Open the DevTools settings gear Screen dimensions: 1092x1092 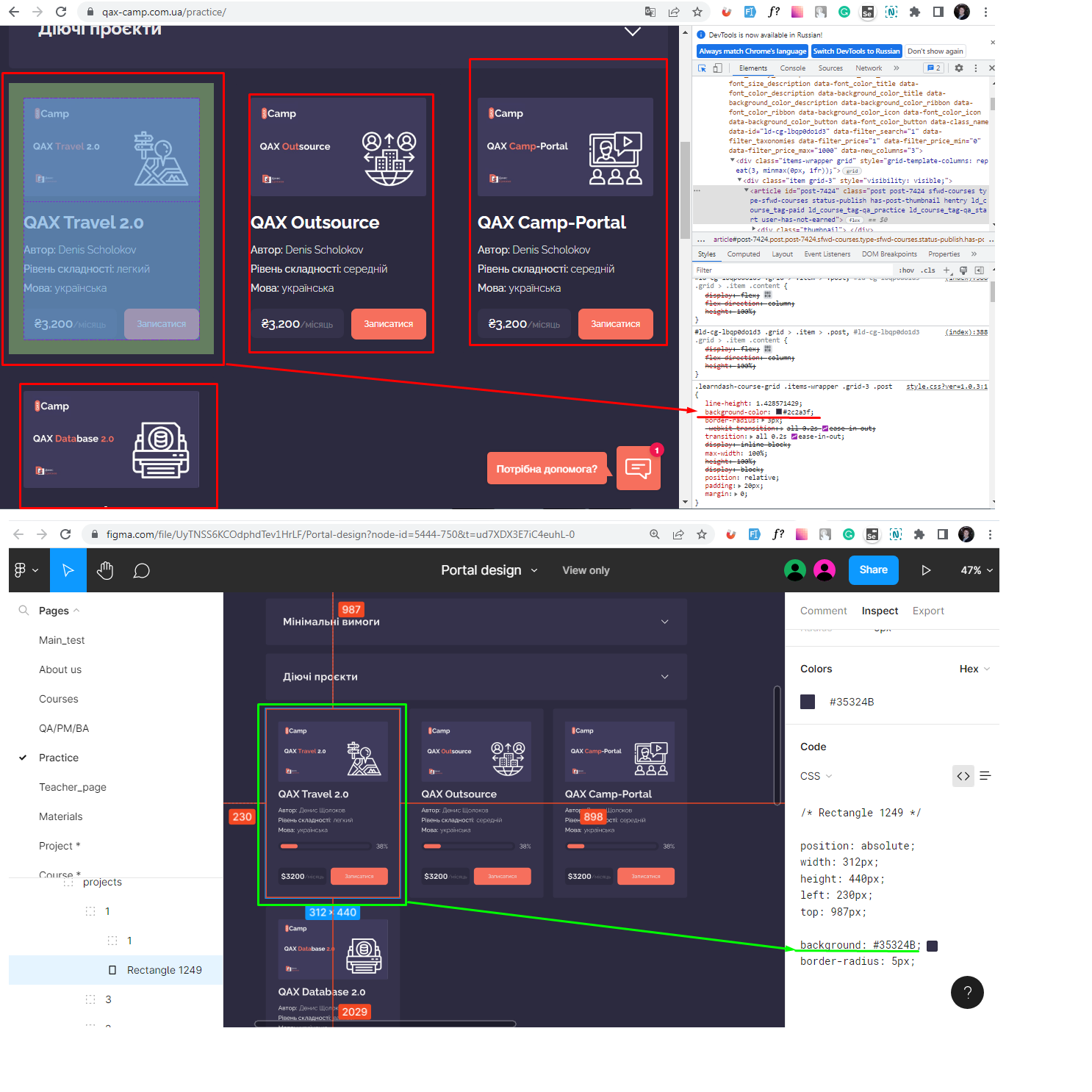960,68
